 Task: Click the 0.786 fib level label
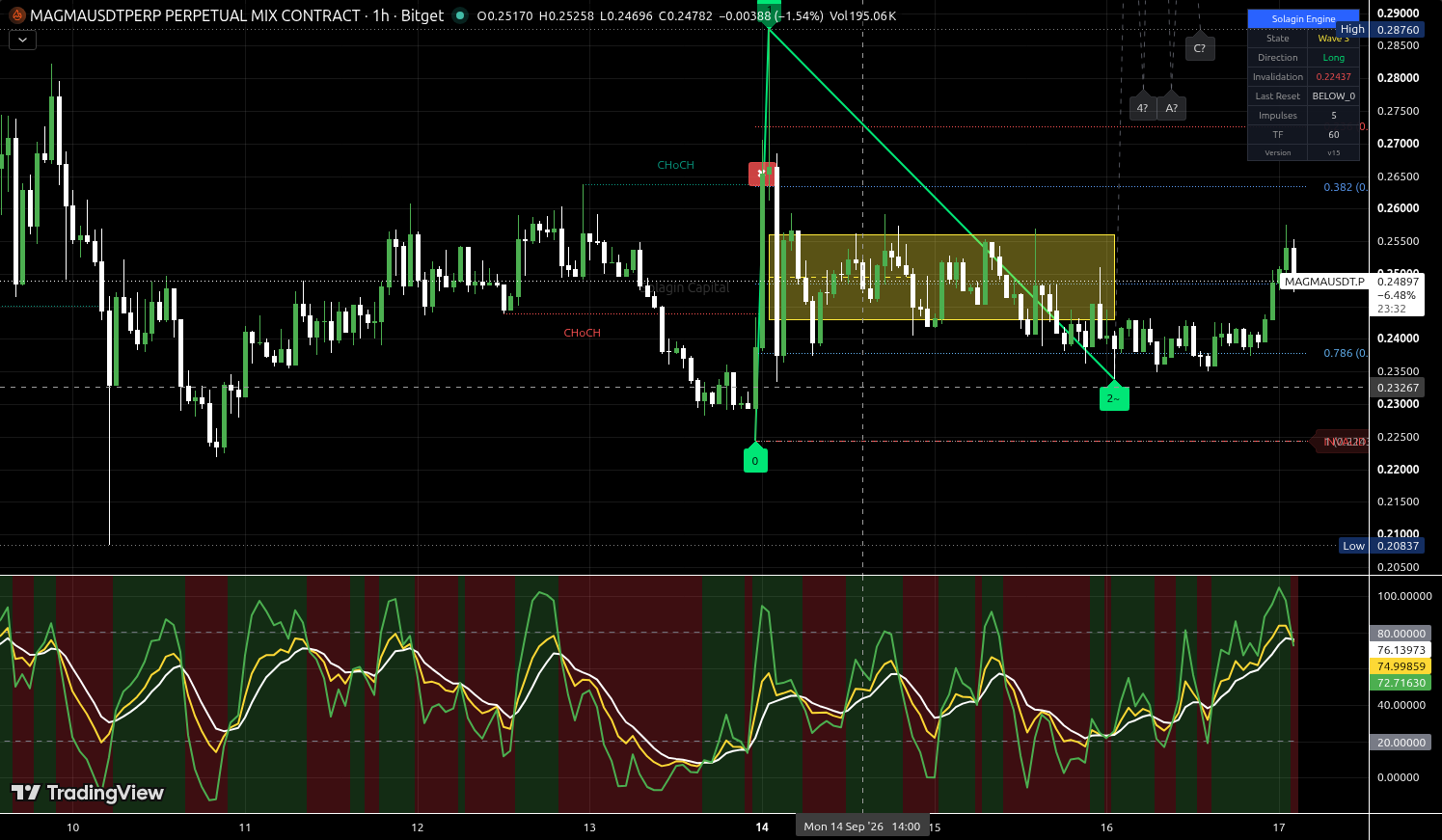coord(1345,353)
